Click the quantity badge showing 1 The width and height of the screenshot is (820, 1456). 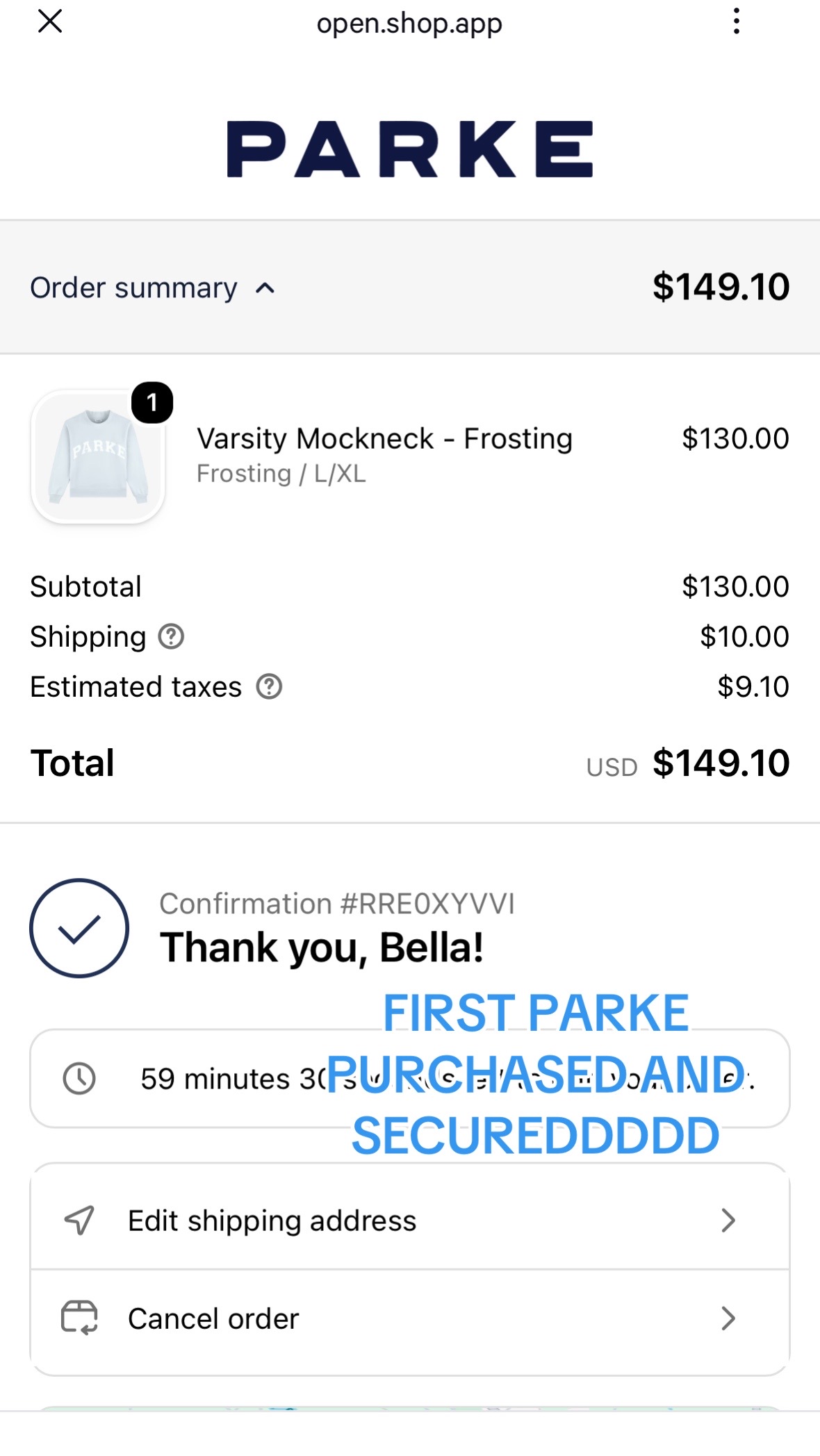[x=152, y=403]
